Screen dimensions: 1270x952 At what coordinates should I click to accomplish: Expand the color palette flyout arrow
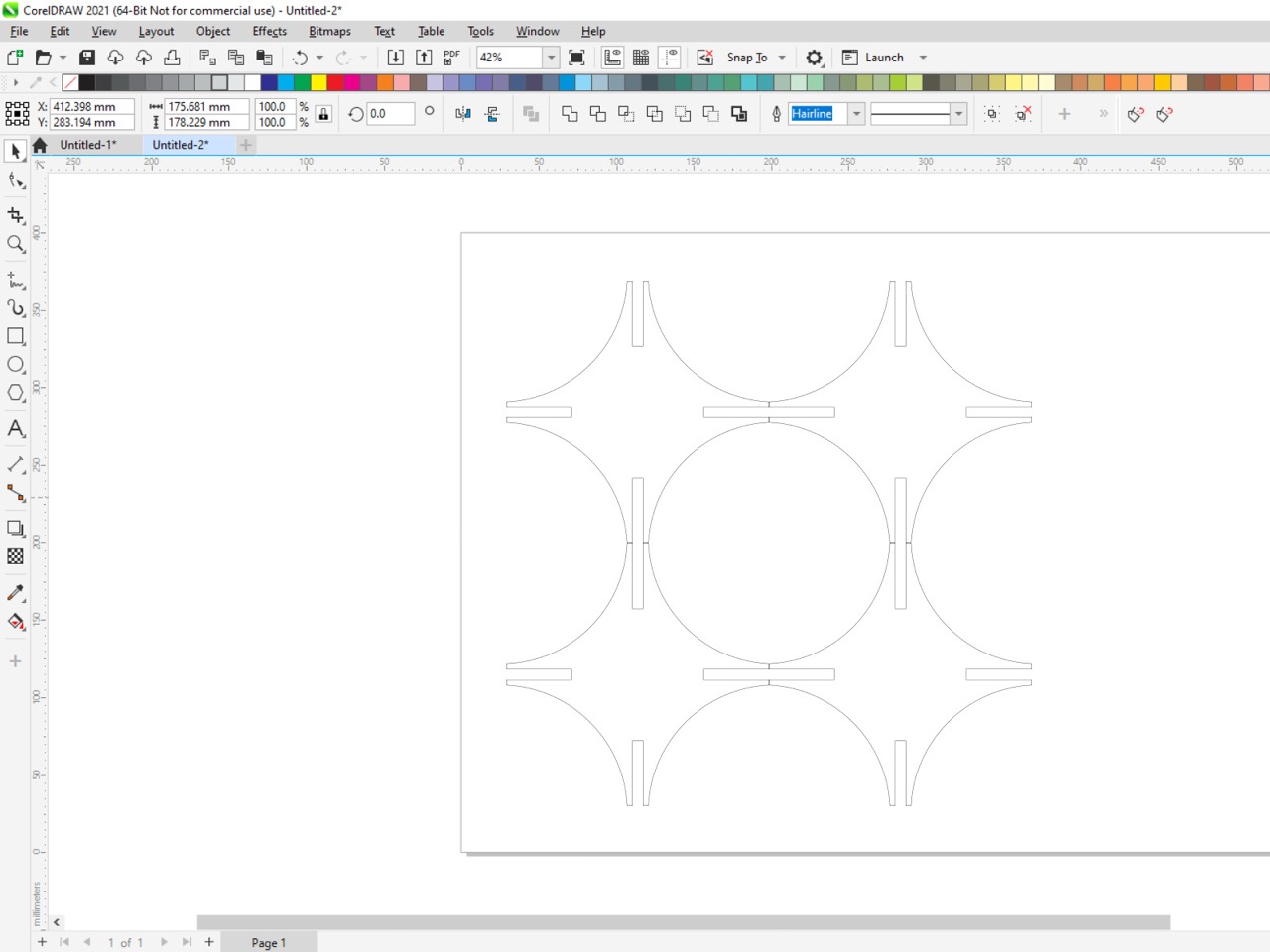(16, 83)
